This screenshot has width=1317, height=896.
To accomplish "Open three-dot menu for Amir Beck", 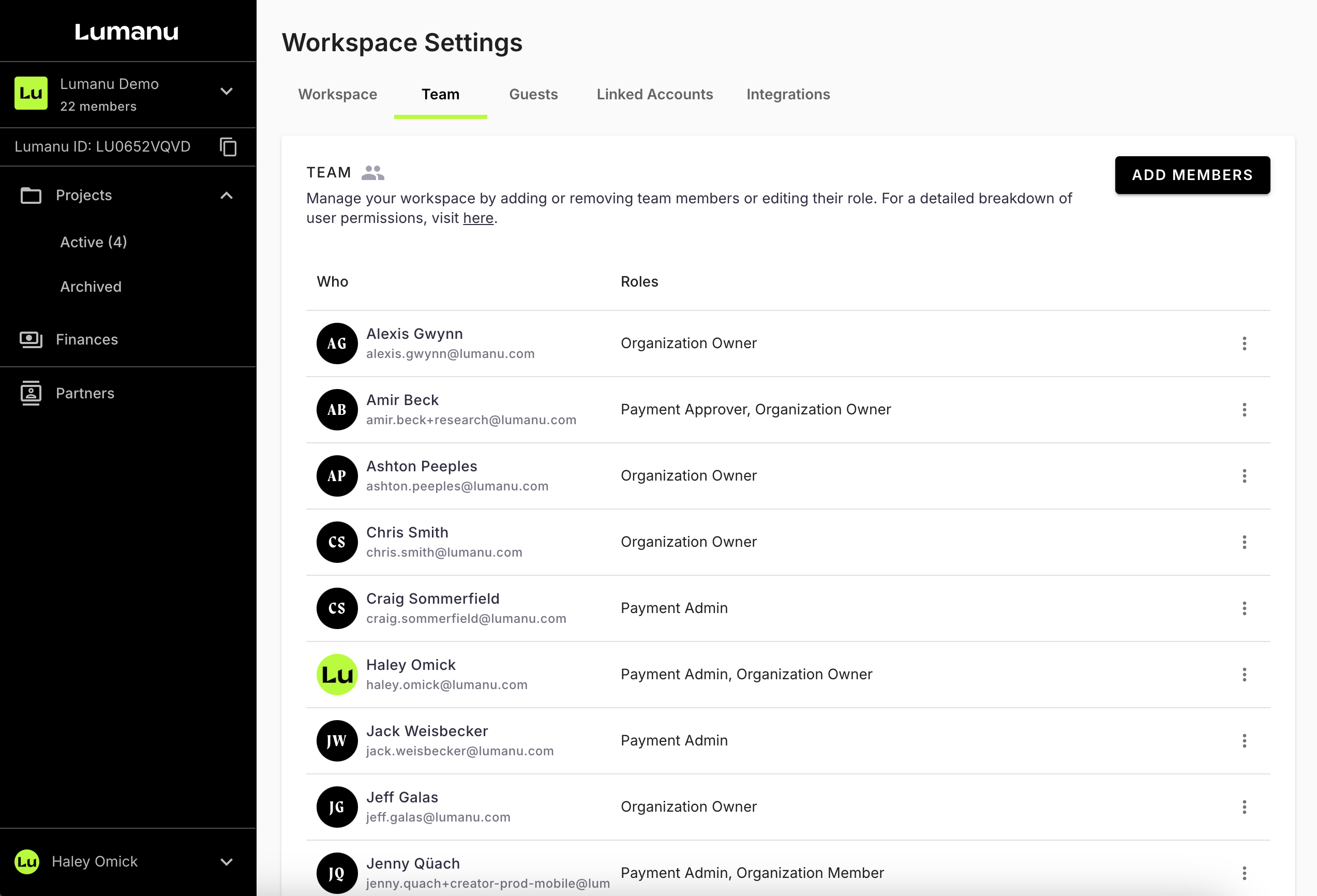I will (1244, 410).
